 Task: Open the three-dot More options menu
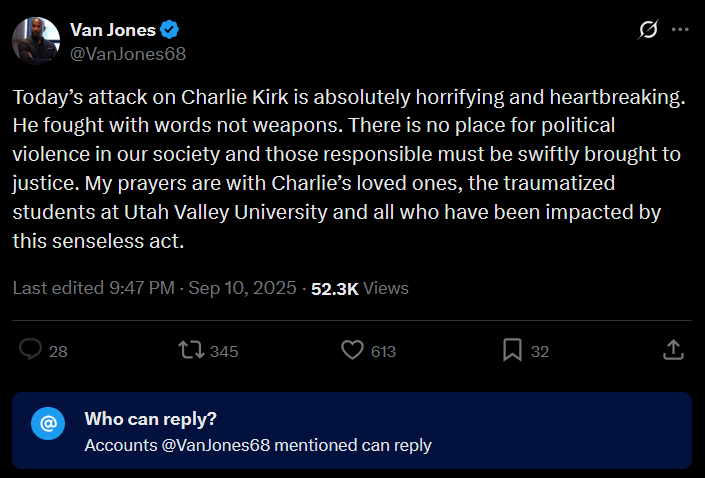(680, 30)
